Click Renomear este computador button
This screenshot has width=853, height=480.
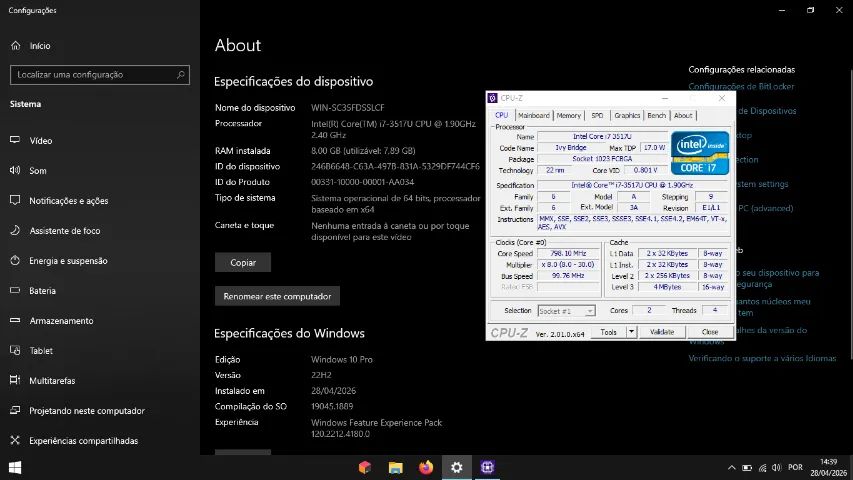point(277,296)
